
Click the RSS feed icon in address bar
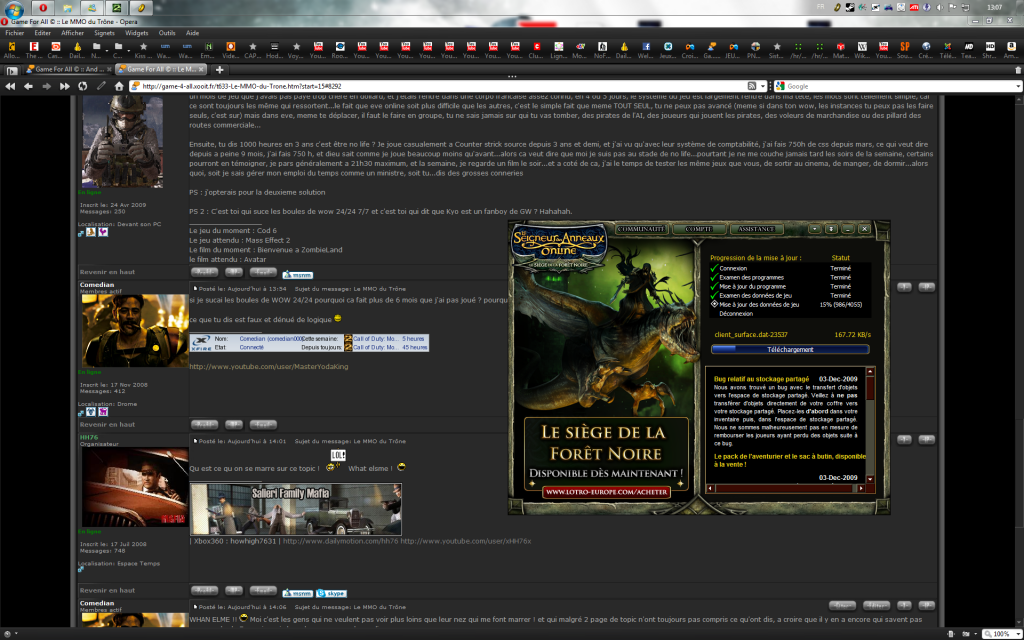(x=752, y=86)
